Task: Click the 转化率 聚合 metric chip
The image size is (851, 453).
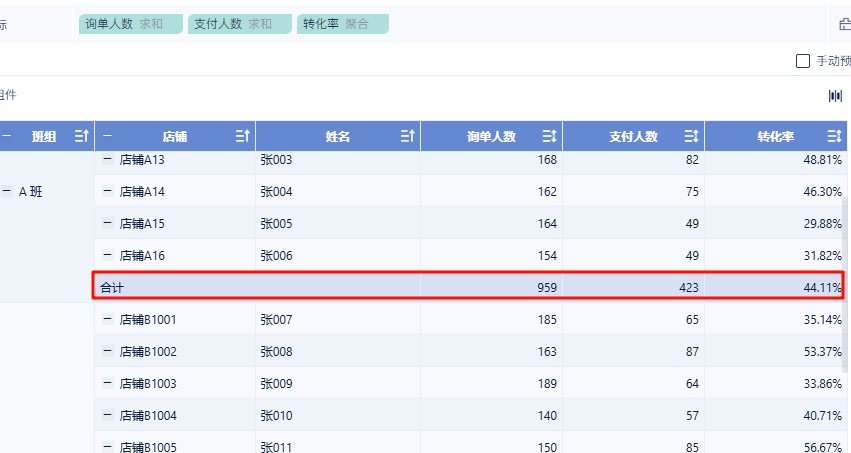Action: [342, 24]
